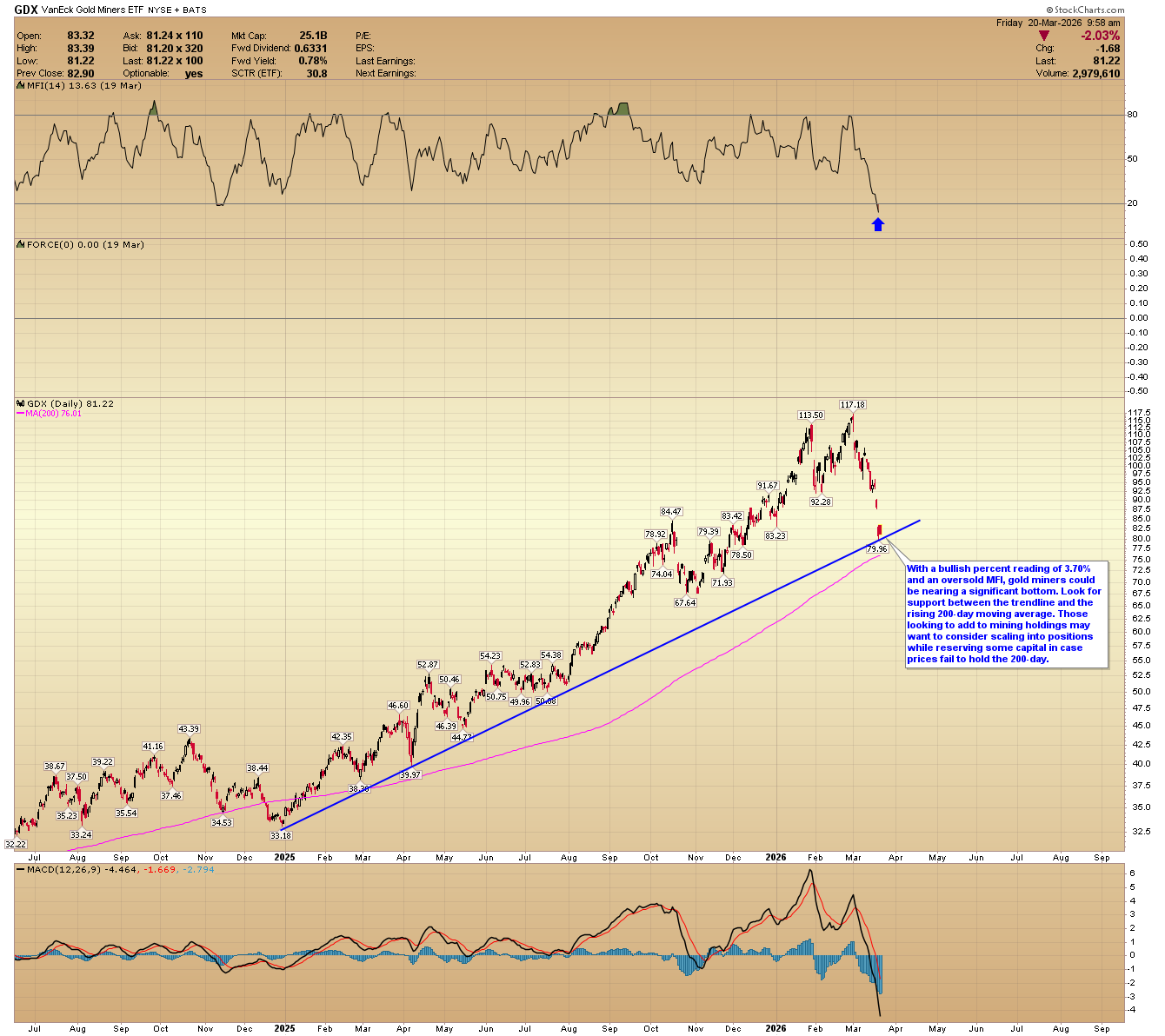The width and height of the screenshot is (1165, 1036).
Task: Click the Prev Close value '82.90'
Action: [x=81, y=74]
